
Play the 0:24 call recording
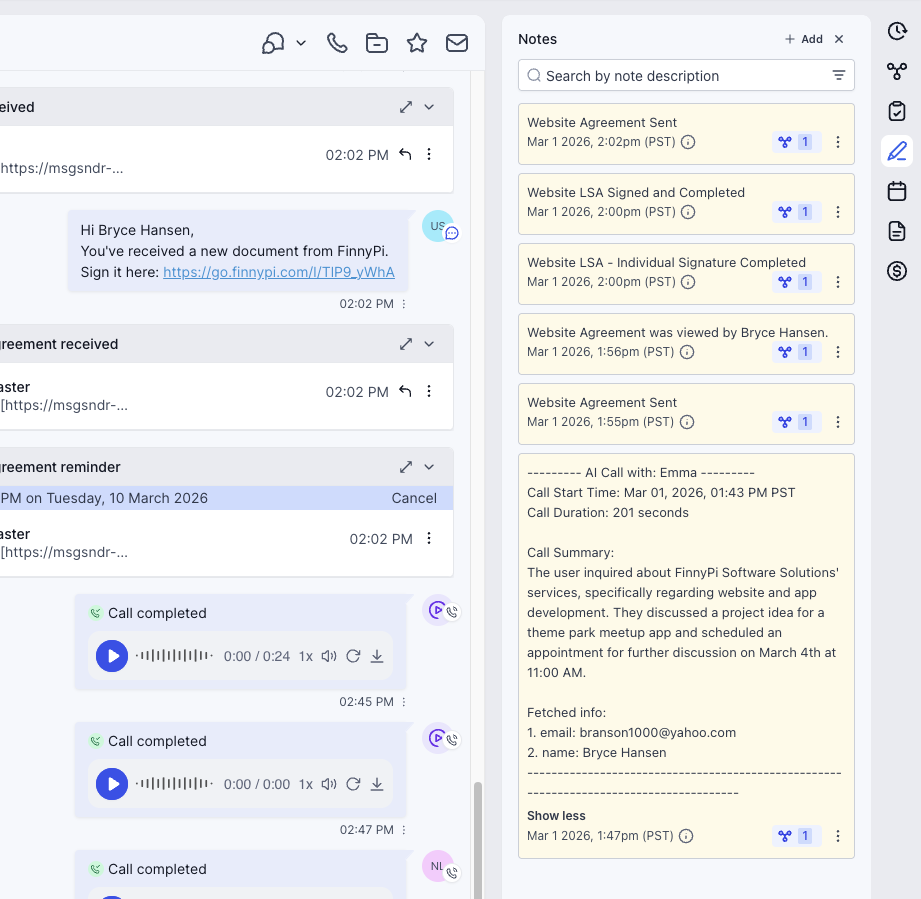(112, 656)
